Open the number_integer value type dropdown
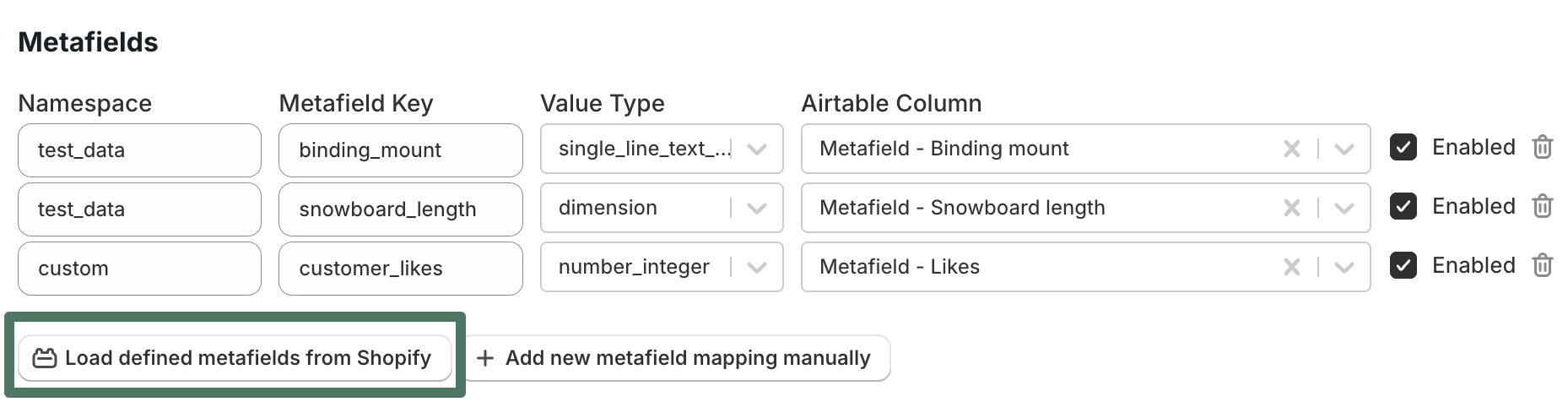This screenshot has height=402, width=1568. tap(757, 267)
